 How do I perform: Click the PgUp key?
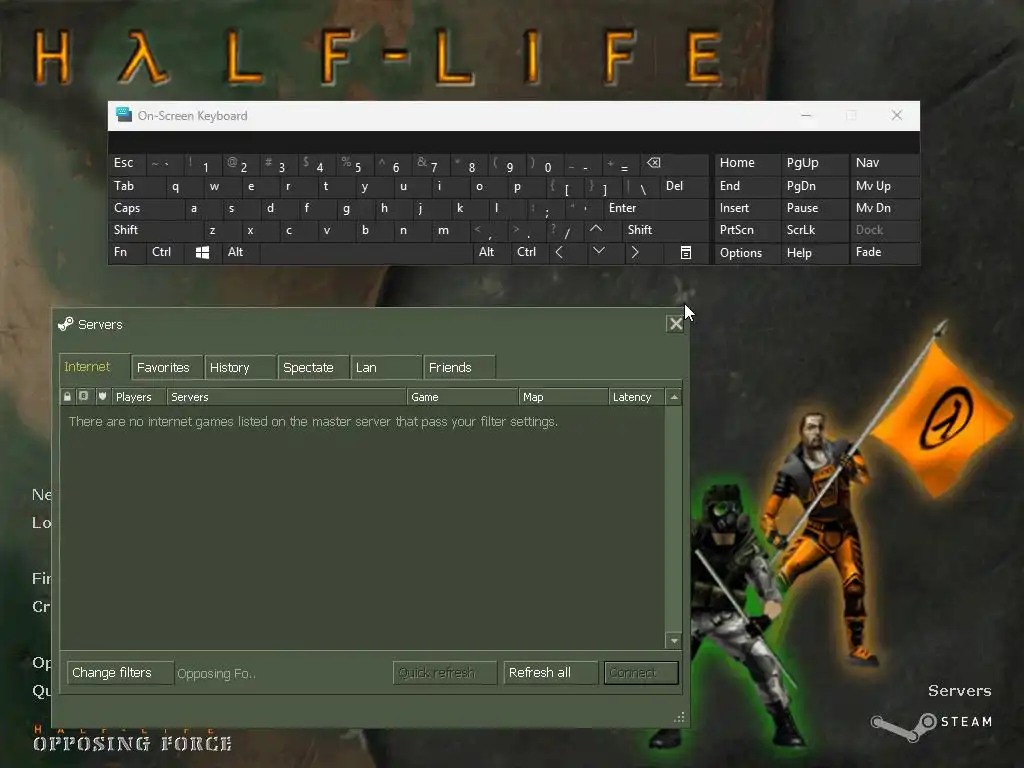point(814,163)
